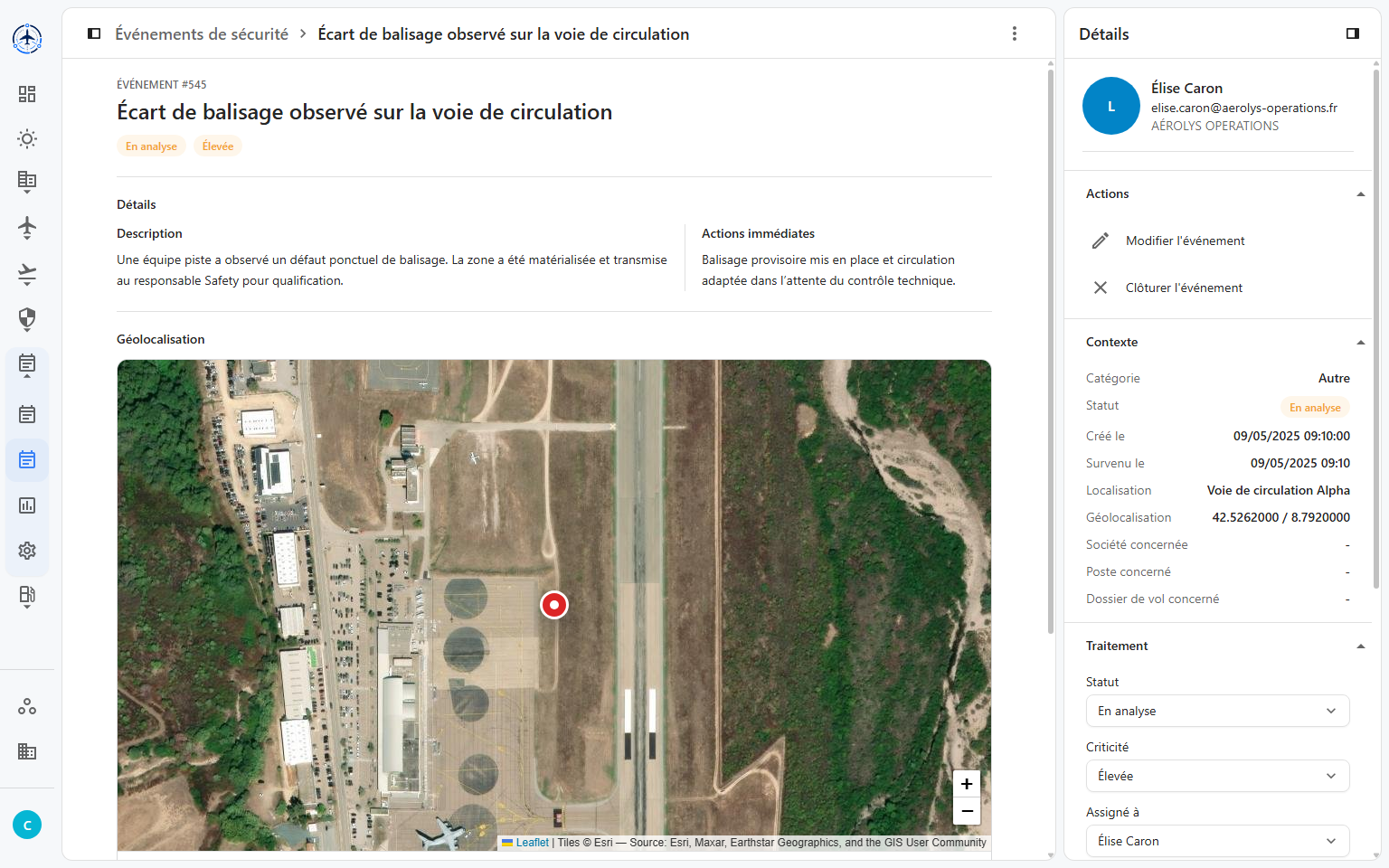1389x868 pixels.
Task: Click the En analyse status badge in Contexte
Action: point(1315,408)
